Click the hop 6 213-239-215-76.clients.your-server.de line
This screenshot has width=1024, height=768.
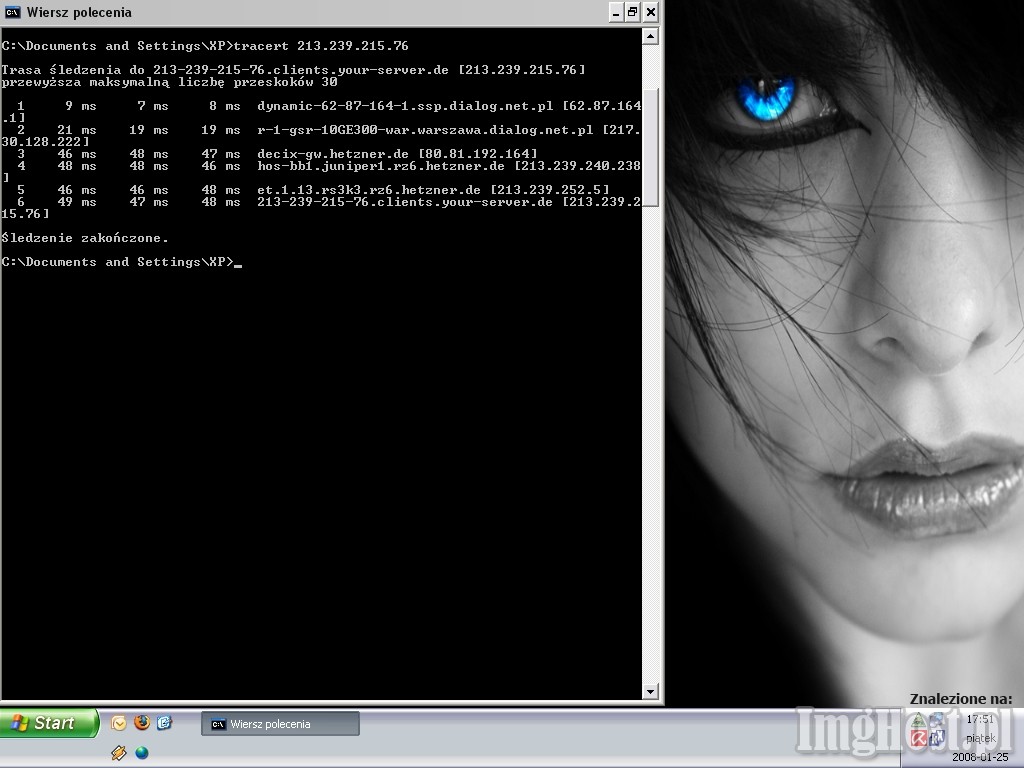point(321,208)
